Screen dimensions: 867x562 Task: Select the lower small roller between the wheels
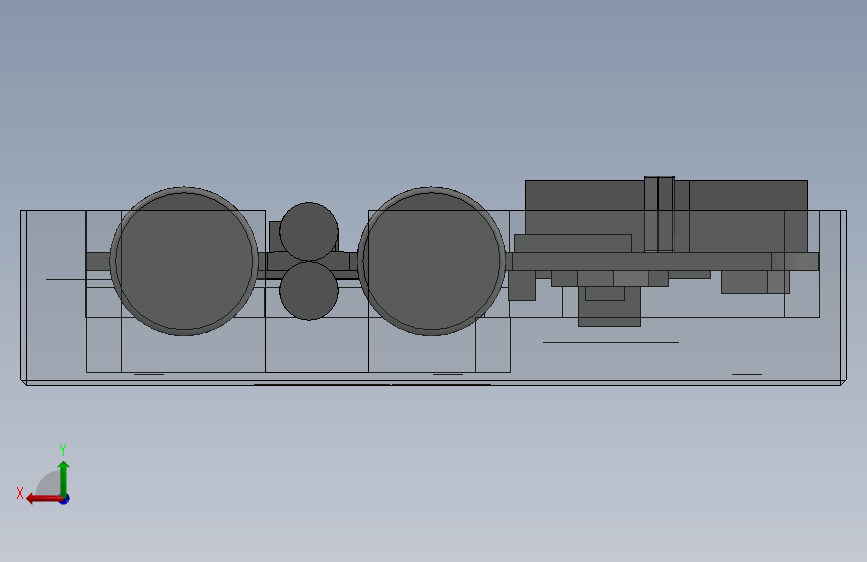[x=309, y=290]
